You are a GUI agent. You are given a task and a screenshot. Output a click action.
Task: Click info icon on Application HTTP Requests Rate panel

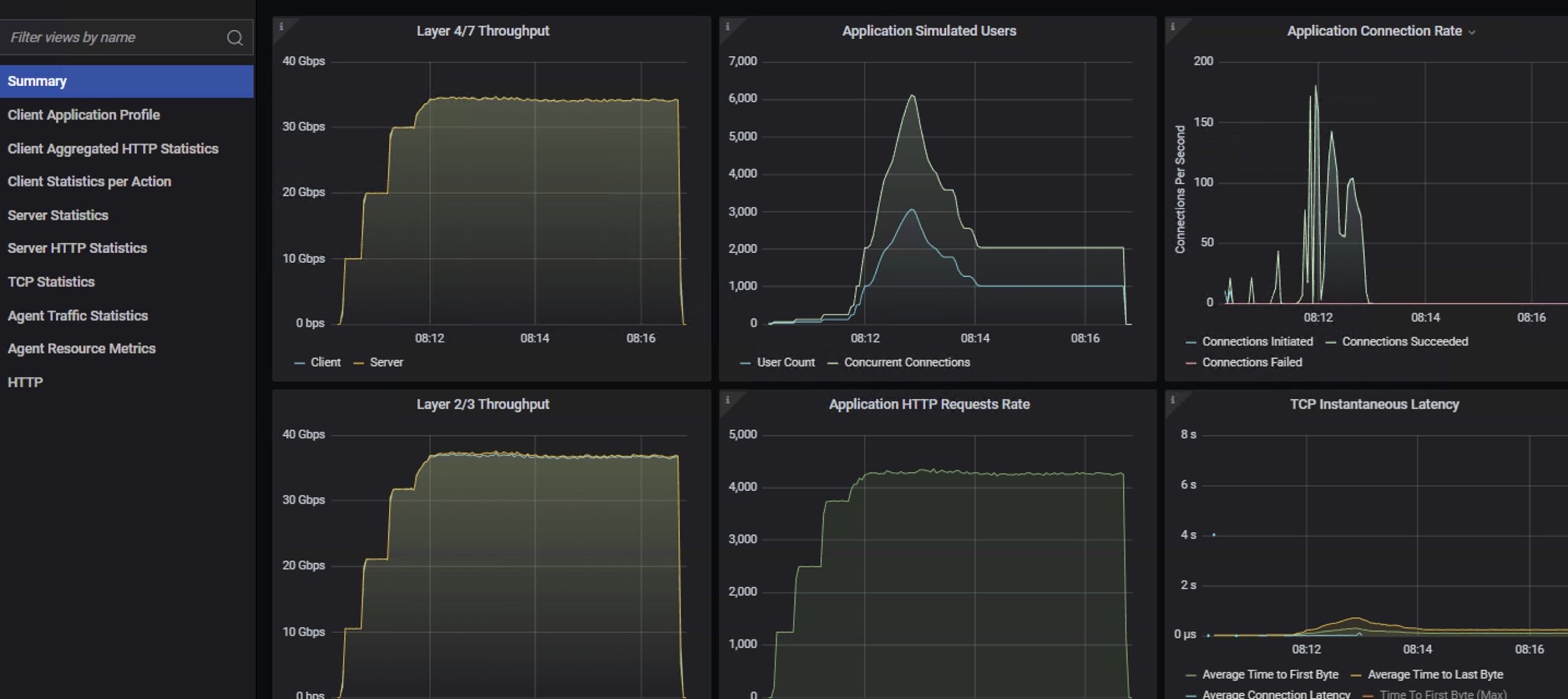click(728, 400)
